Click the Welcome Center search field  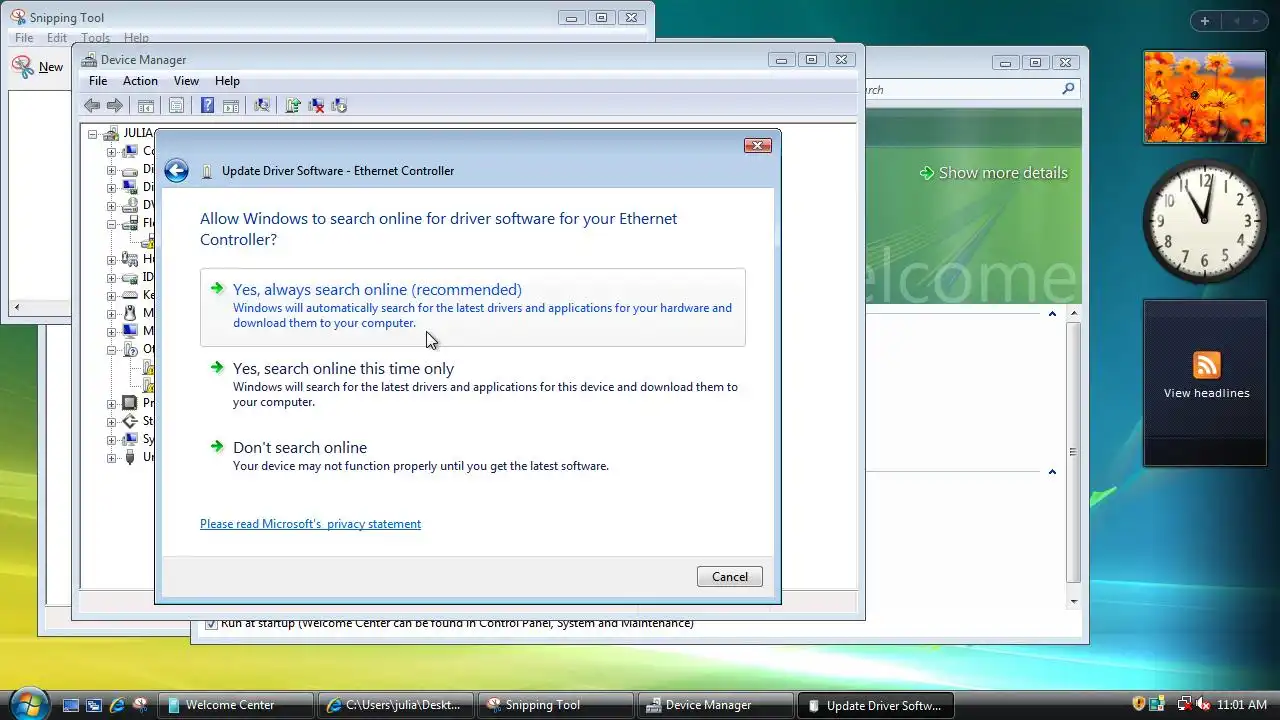[960, 90]
